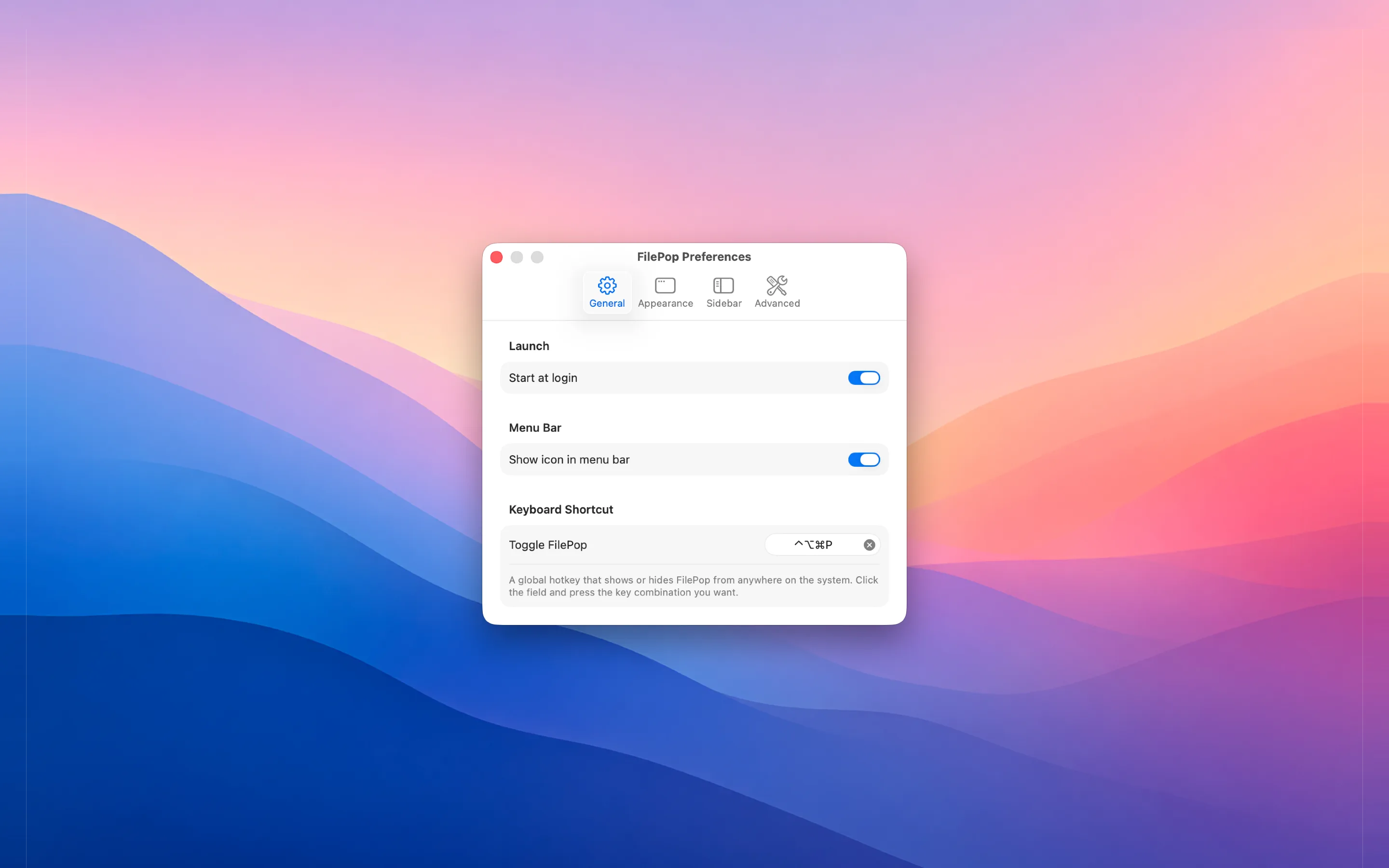Click the Toggle FilePop label
The width and height of the screenshot is (1389, 868).
point(547,545)
